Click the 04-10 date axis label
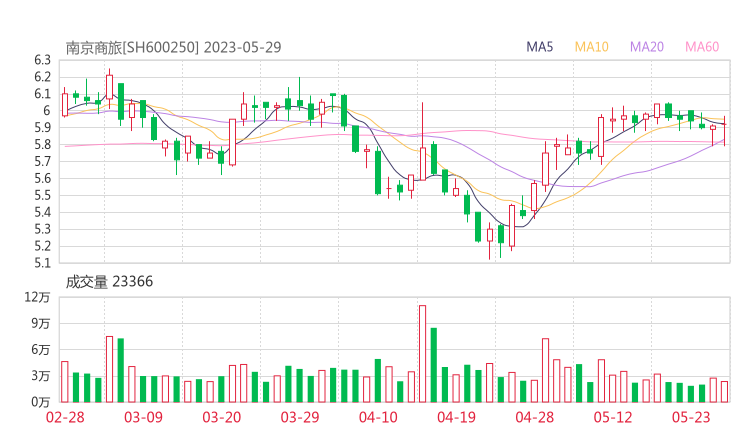This screenshot has width=740, height=440. click(x=378, y=417)
